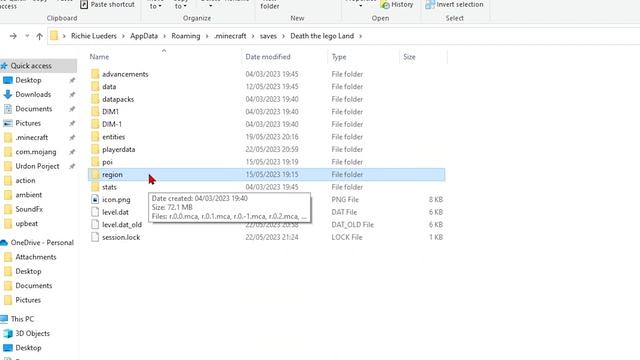
Task: Select the playerdata folder
Action: coord(118,149)
